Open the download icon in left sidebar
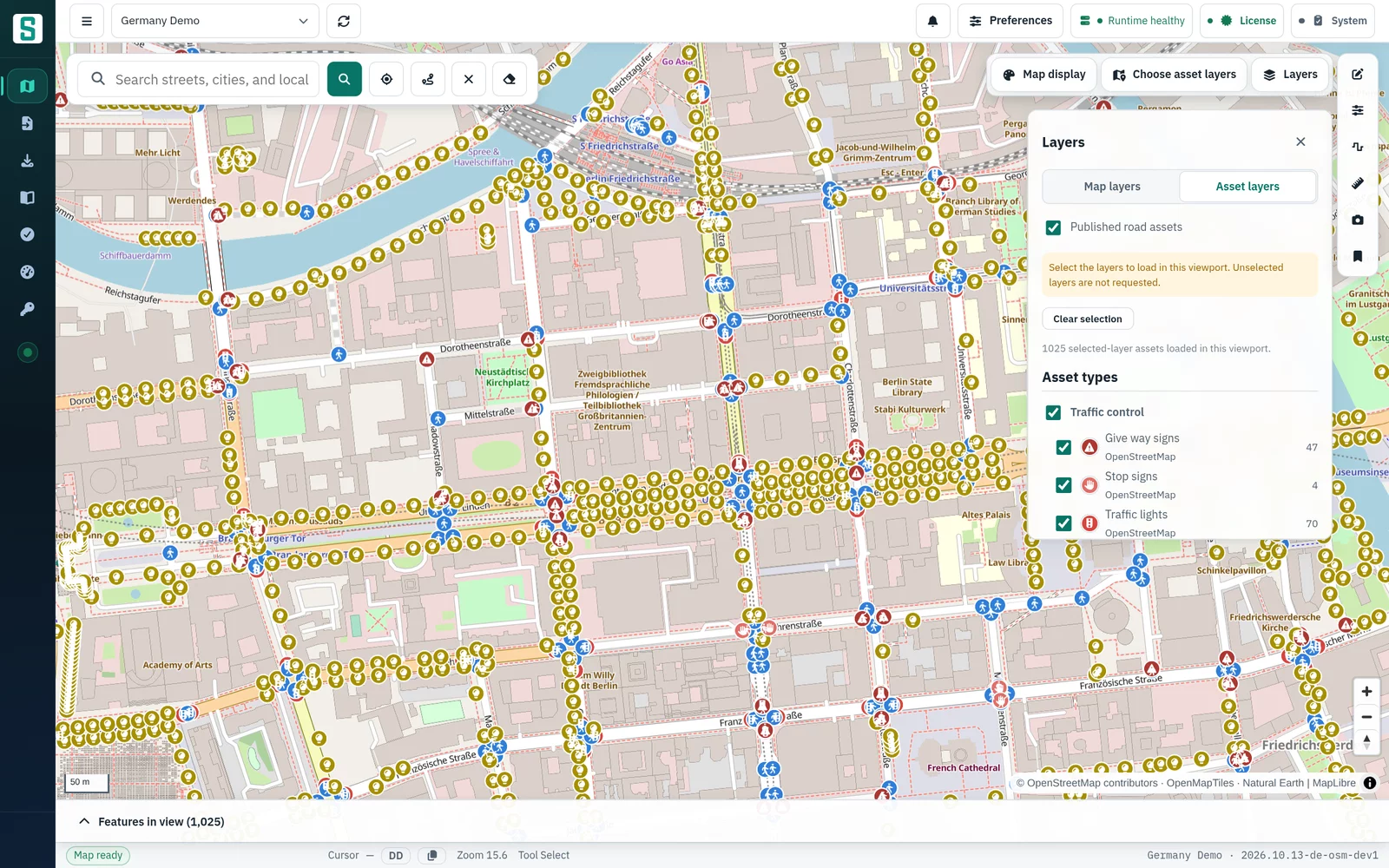This screenshot has width=1389, height=868. tap(27, 161)
